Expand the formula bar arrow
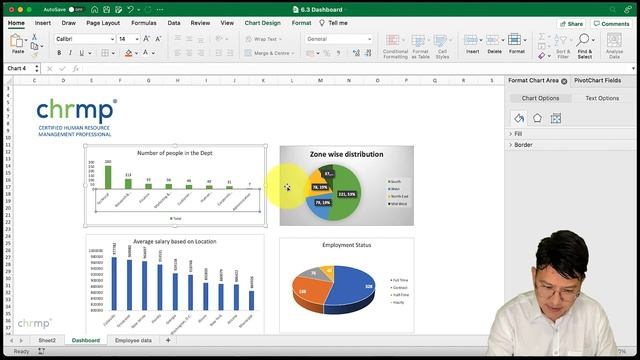This screenshot has height=360, width=640. pos(633,69)
